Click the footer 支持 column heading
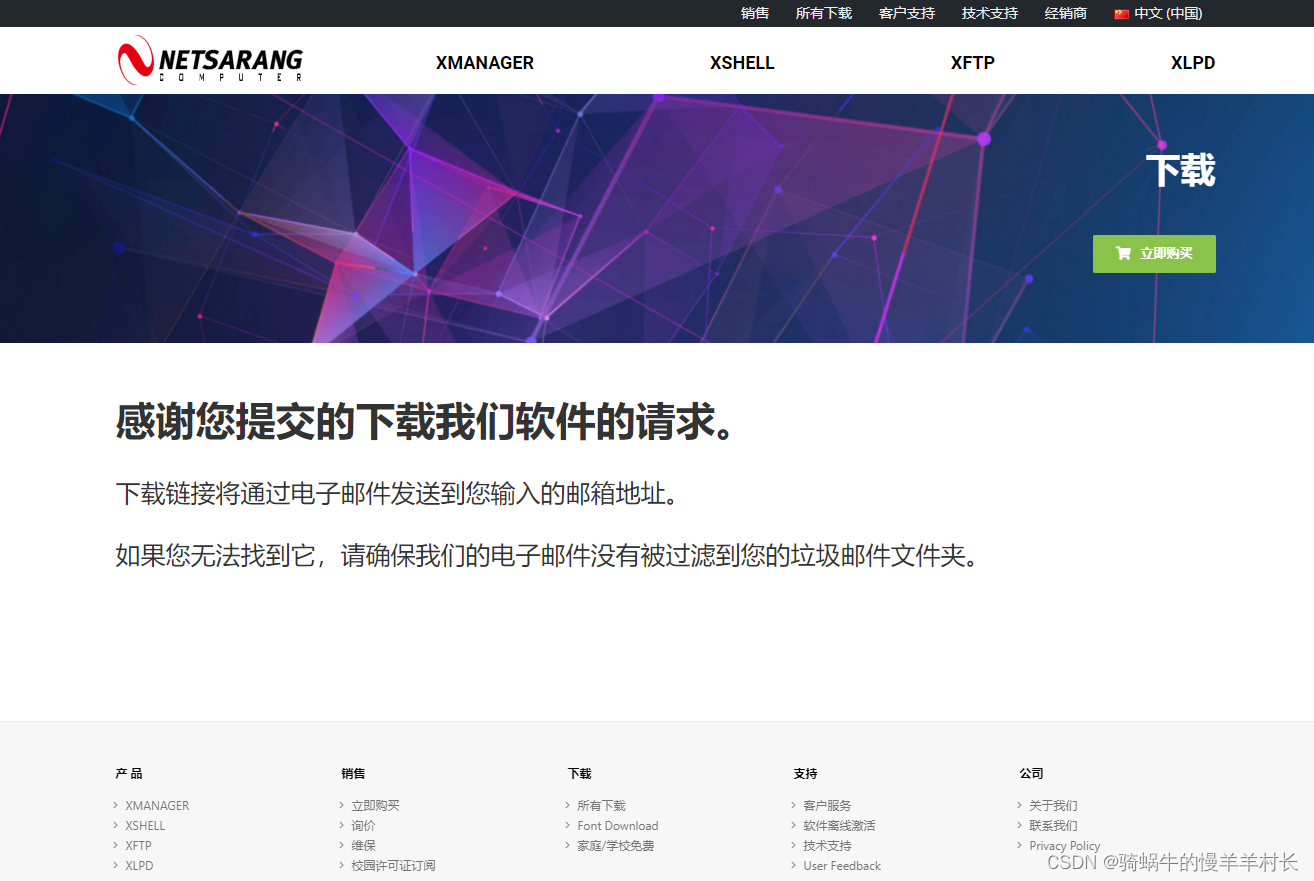The width and height of the screenshot is (1314, 881). coord(805,773)
